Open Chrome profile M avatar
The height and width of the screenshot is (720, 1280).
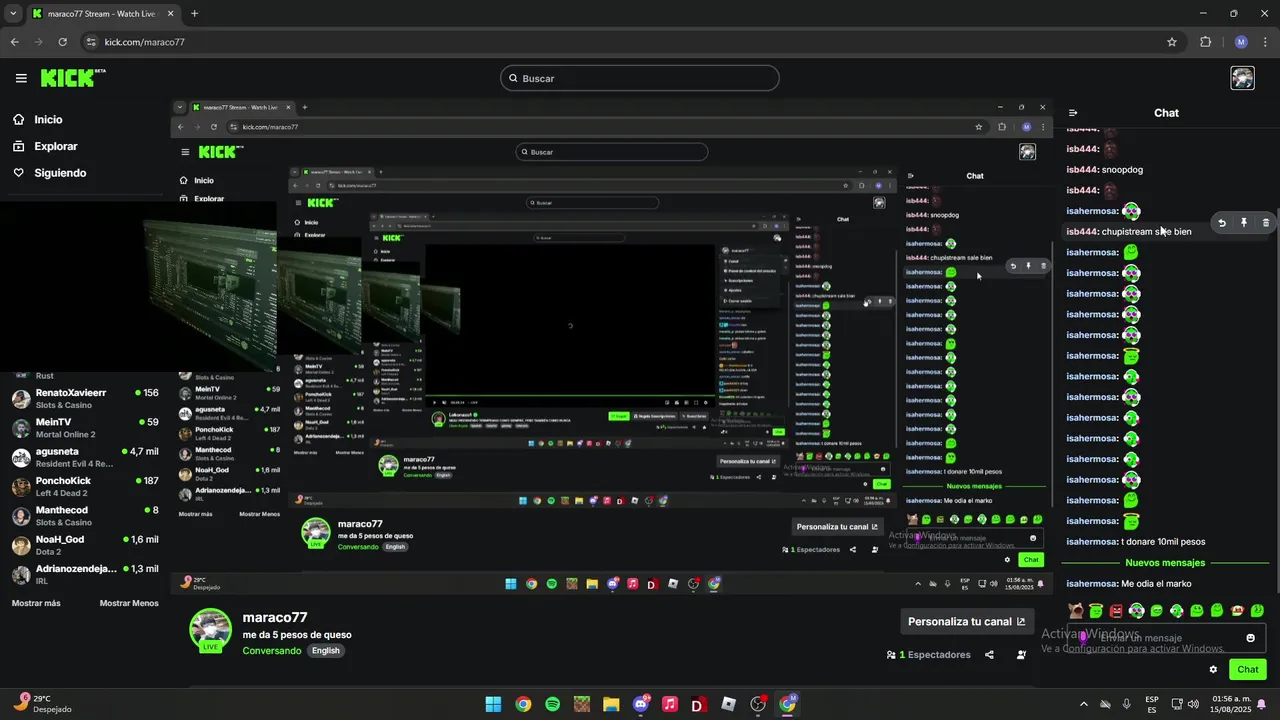pyautogui.click(x=1241, y=42)
